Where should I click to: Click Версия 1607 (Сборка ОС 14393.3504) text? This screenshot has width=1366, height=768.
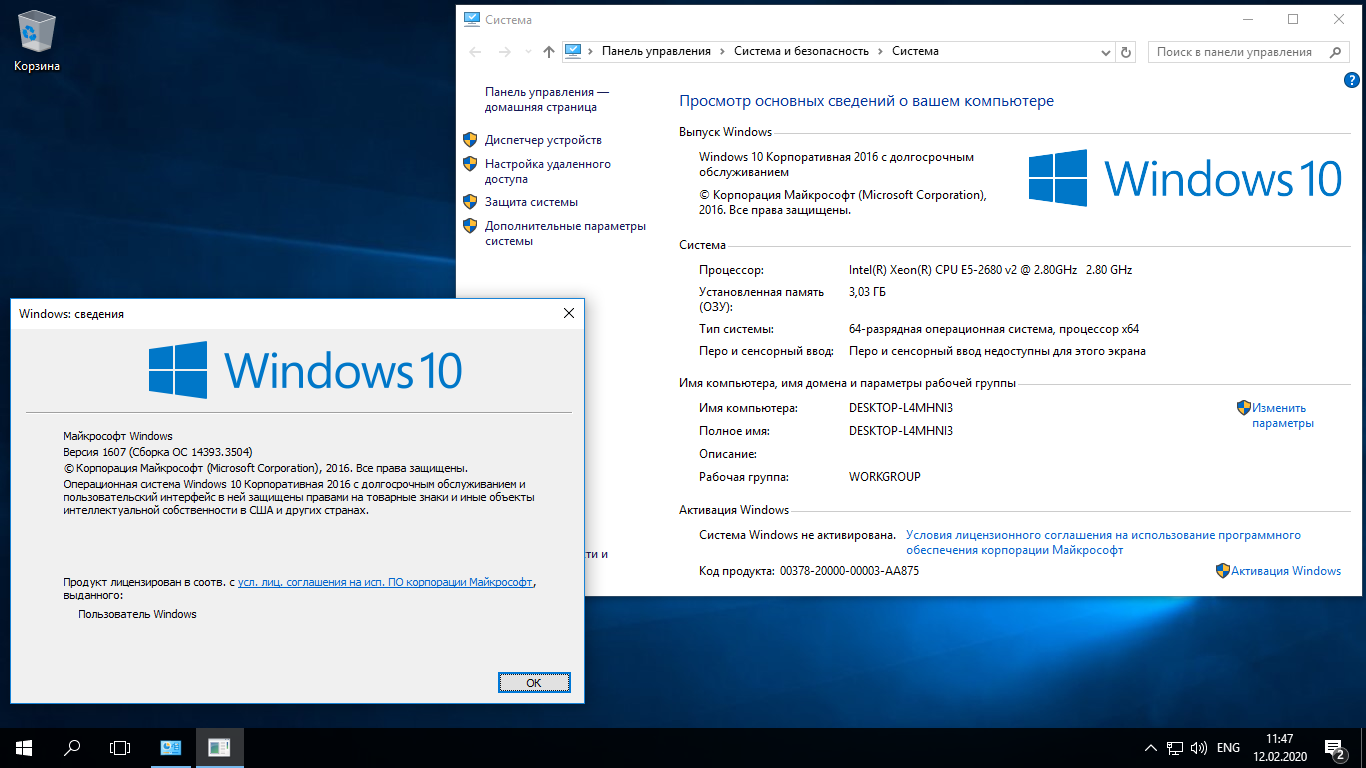point(158,452)
